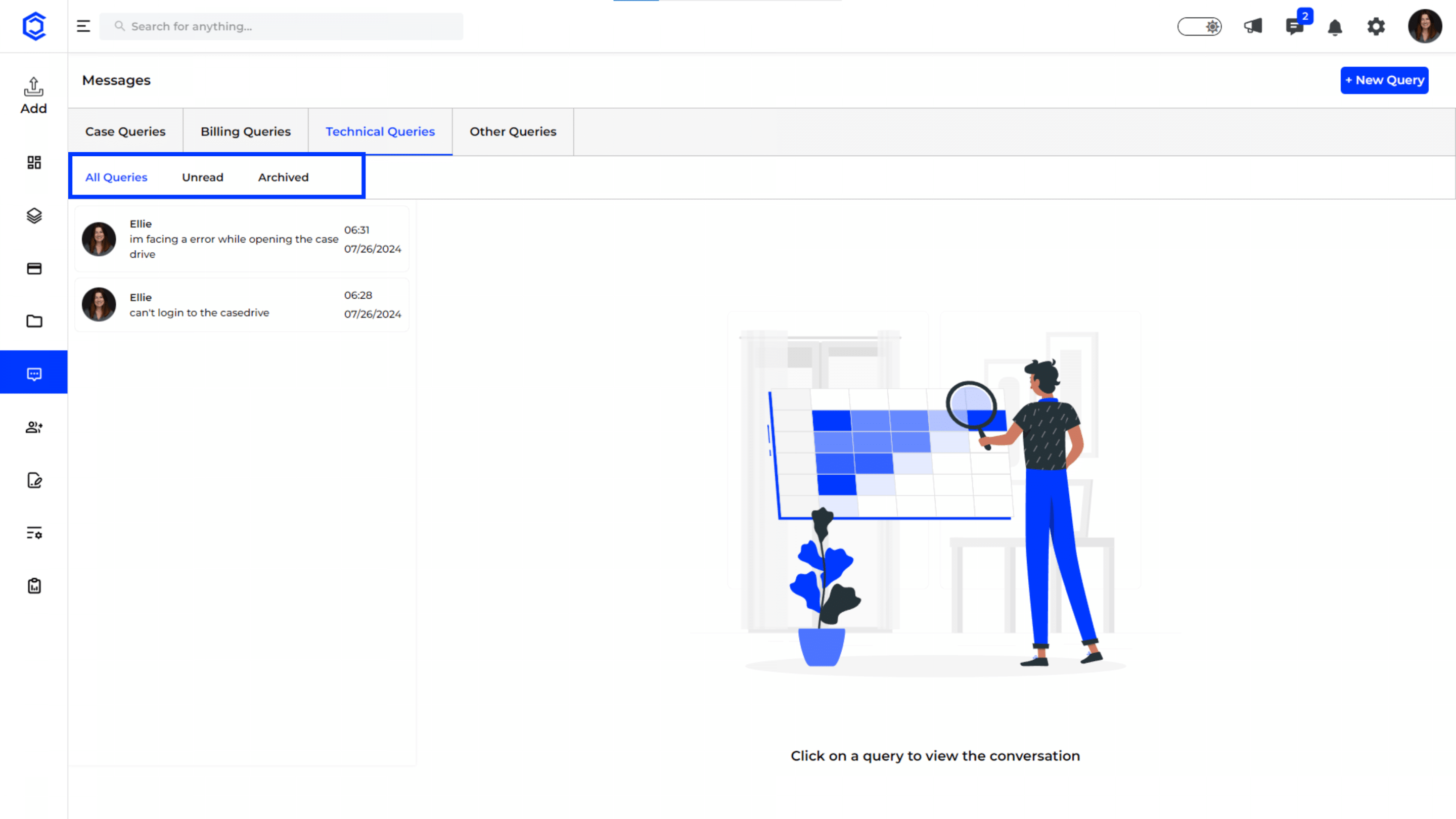Open the folder icon in sidebar
Viewport: 1456px width, 819px height.
click(x=34, y=321)
